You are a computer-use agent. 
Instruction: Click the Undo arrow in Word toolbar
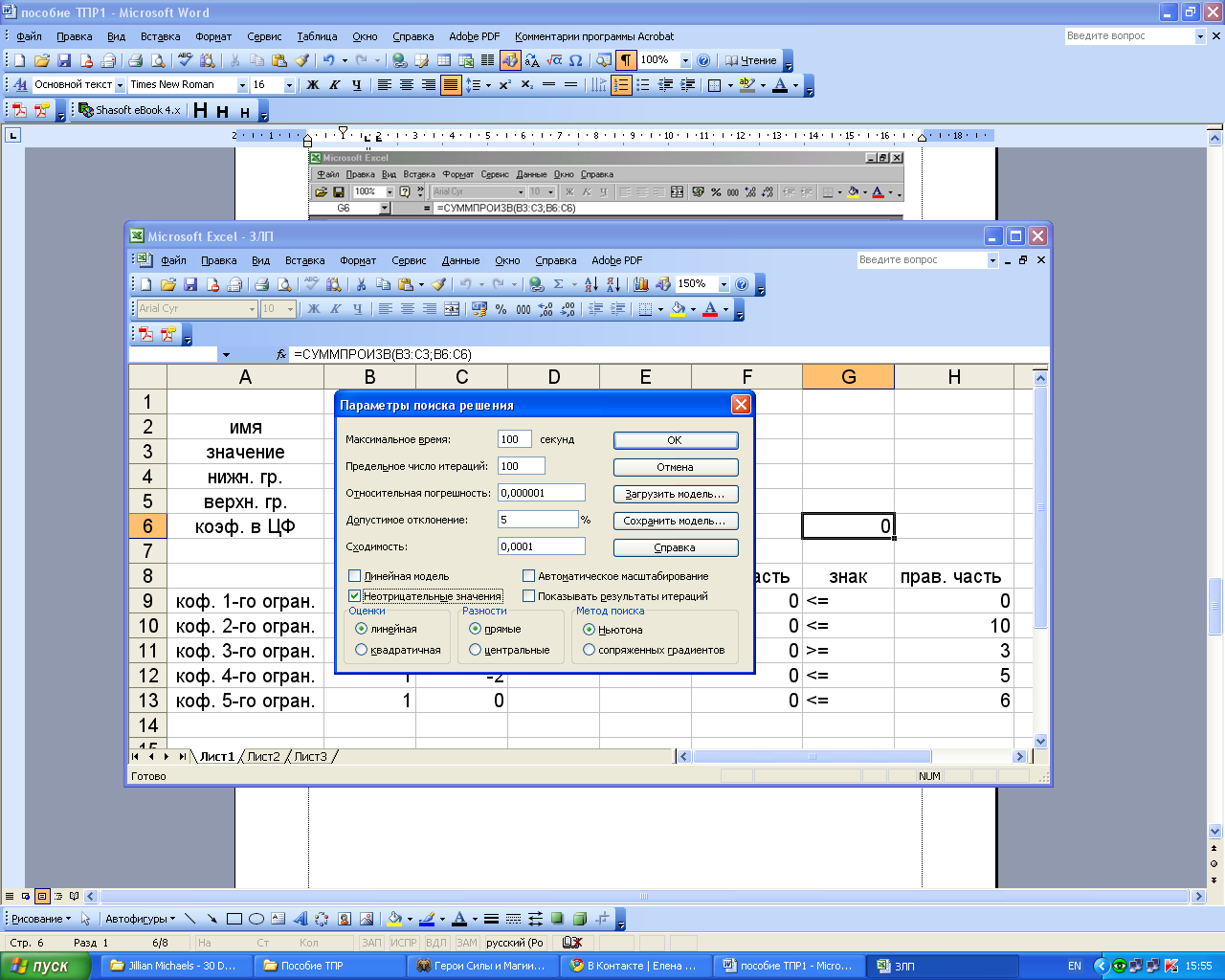click(328, 60)
